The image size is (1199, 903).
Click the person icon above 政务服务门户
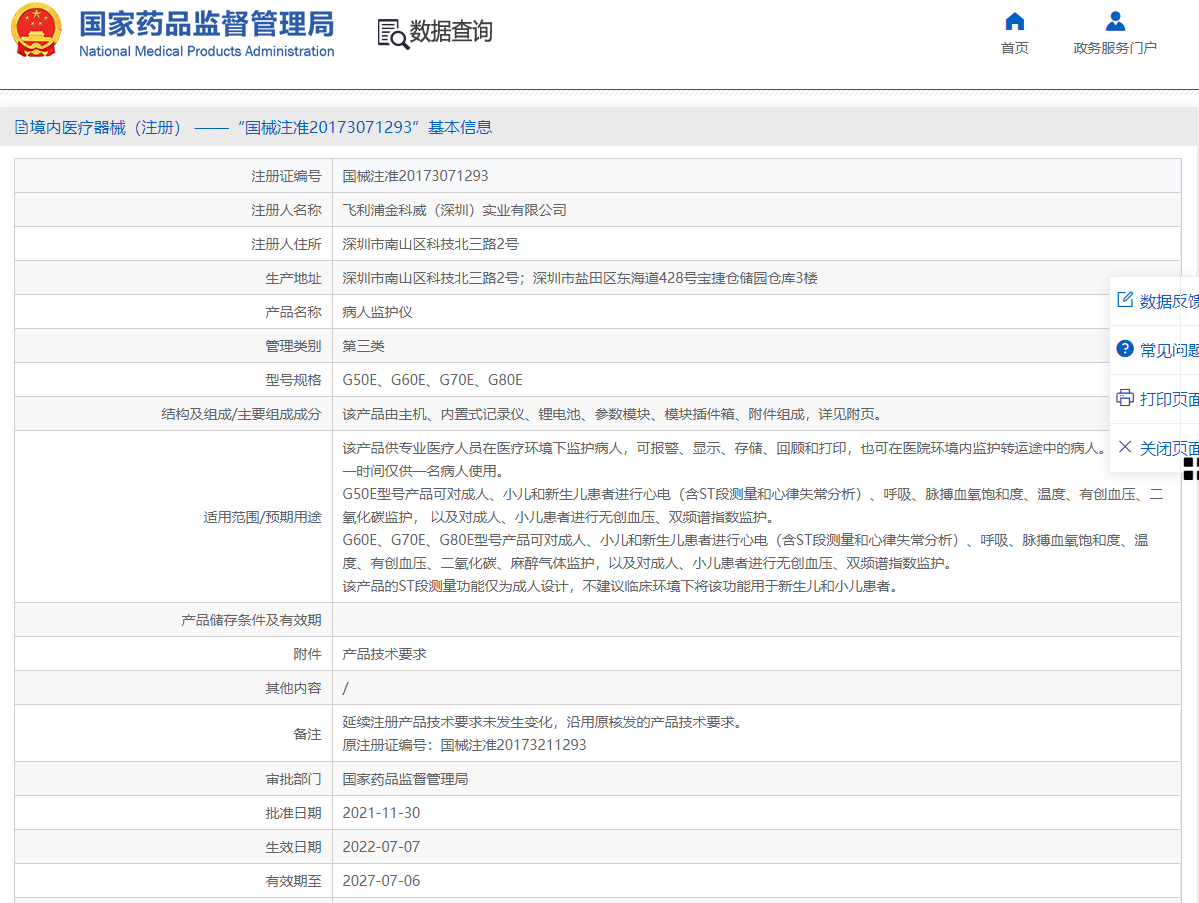tap(1115, 22)
